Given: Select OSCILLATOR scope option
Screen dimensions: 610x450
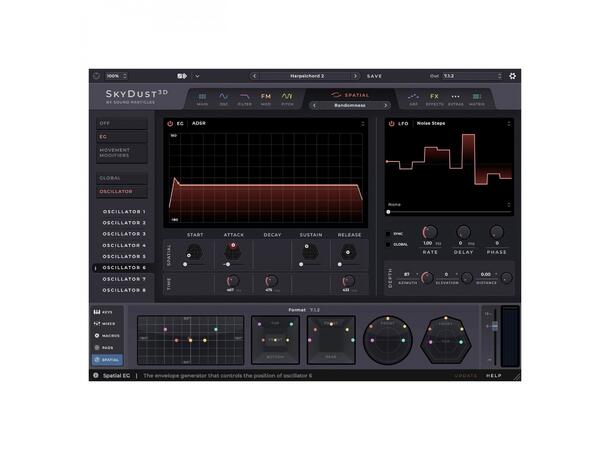Looking at the screenshot, I should click(122, 192).
